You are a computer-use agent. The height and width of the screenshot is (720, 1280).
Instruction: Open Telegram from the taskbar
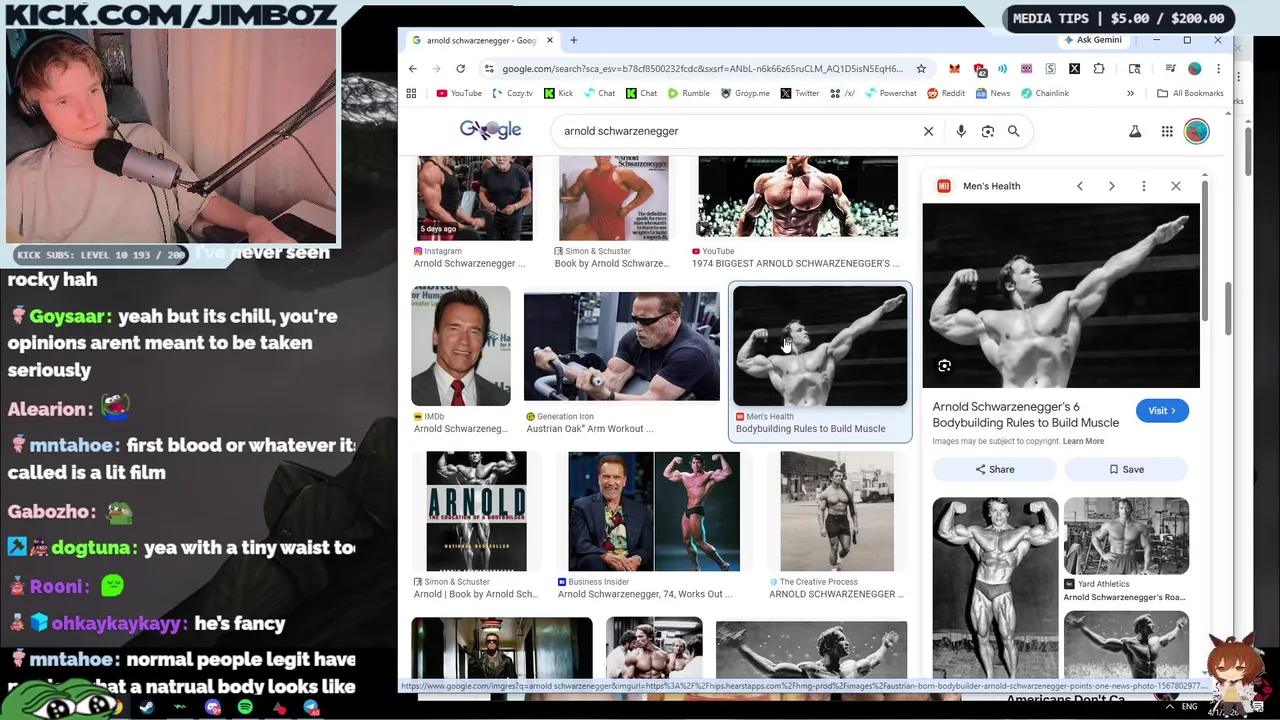[311, 707]
